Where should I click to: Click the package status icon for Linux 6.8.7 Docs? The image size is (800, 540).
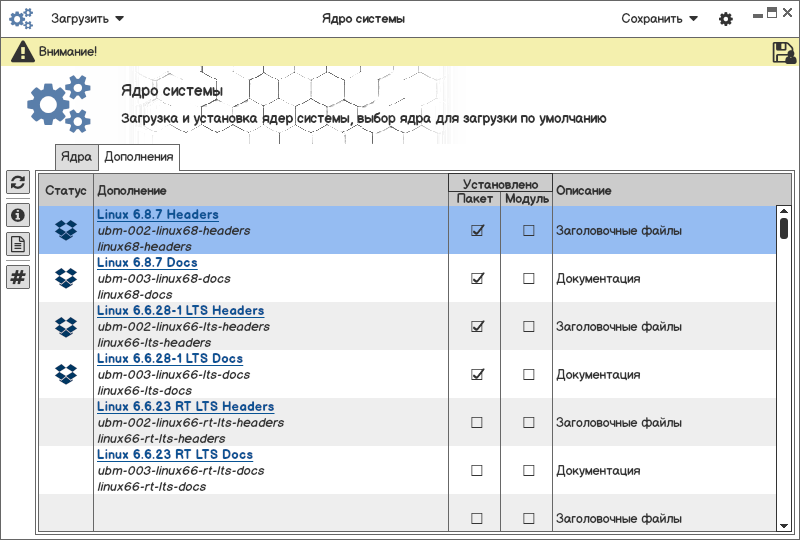tap(66, 278)
